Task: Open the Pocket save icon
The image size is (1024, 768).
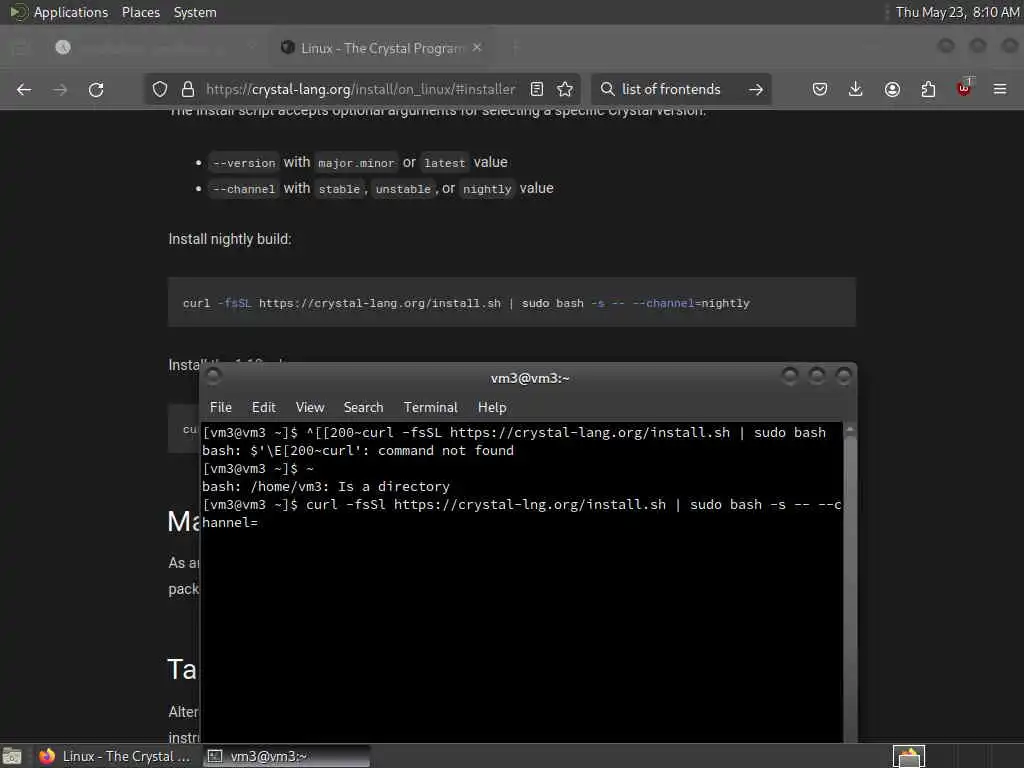Action: click(820, 89)
